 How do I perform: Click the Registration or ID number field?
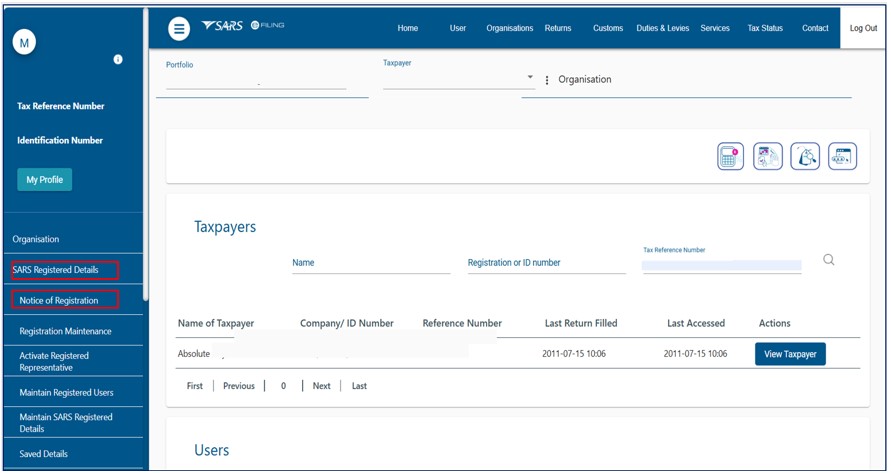coord(547,263)
